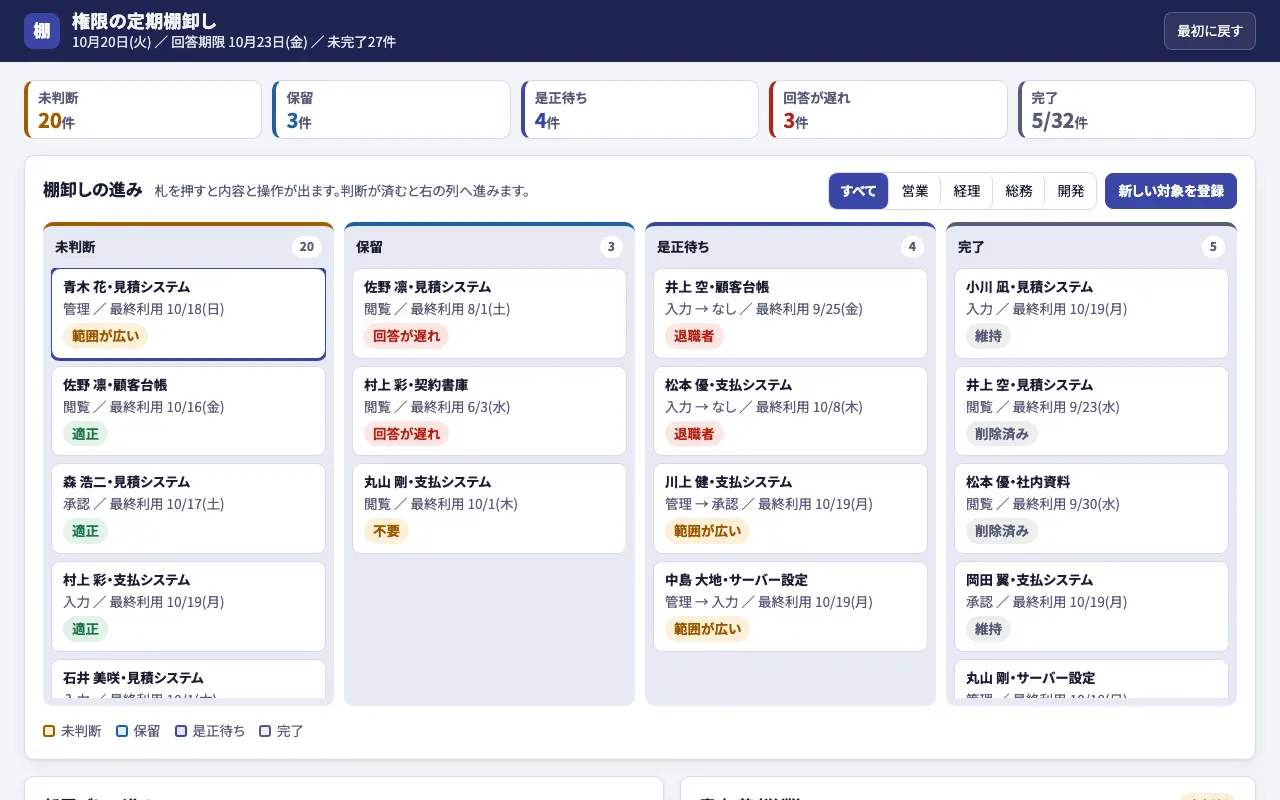Open the 村上 彩・支払システム card
Screen dimensions: 1280x800
click(x=188, y=606)
